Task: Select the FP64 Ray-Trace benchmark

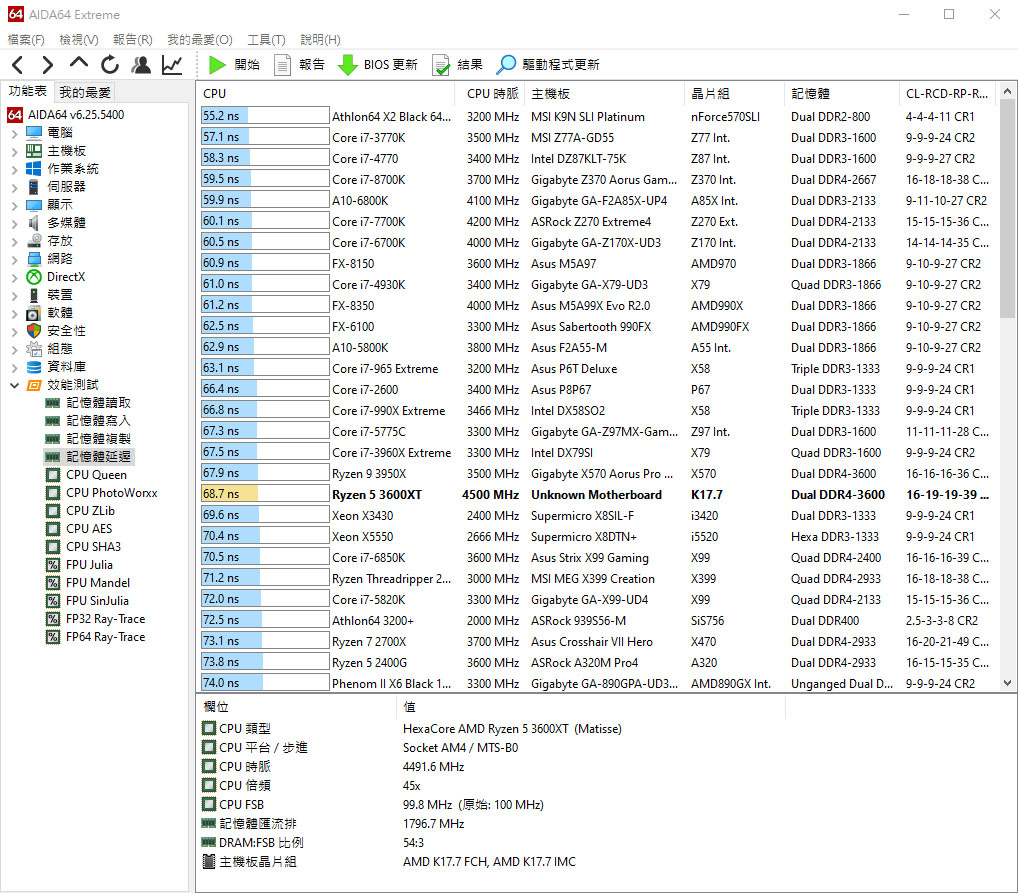Action: tap(105, 637)
